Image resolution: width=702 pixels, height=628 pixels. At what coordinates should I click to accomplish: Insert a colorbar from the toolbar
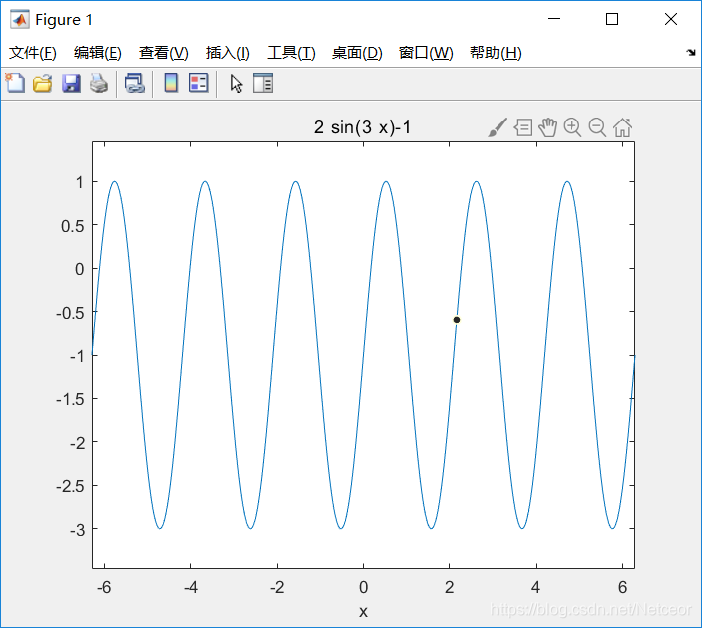pyautogui.click(x=171, y=83)
